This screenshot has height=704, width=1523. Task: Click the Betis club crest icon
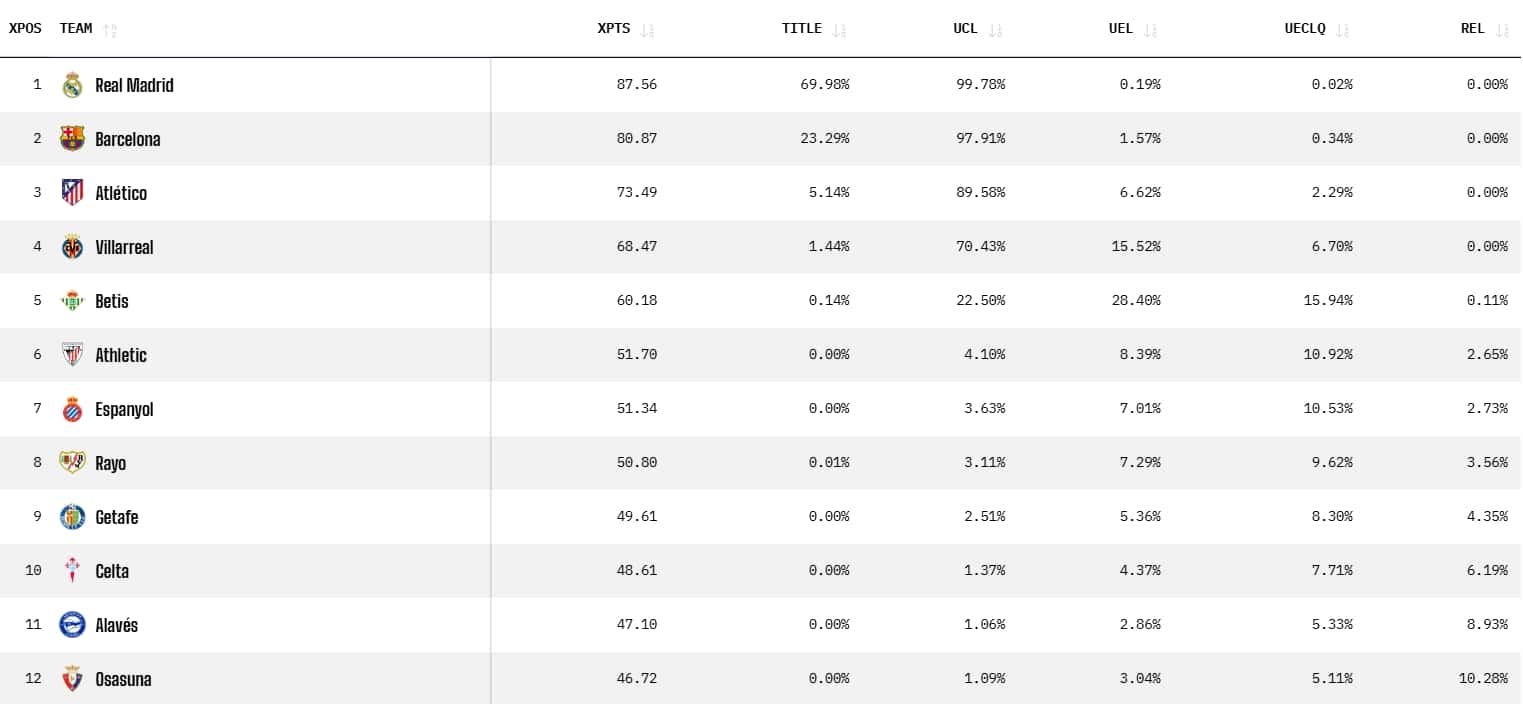[72, 301]
